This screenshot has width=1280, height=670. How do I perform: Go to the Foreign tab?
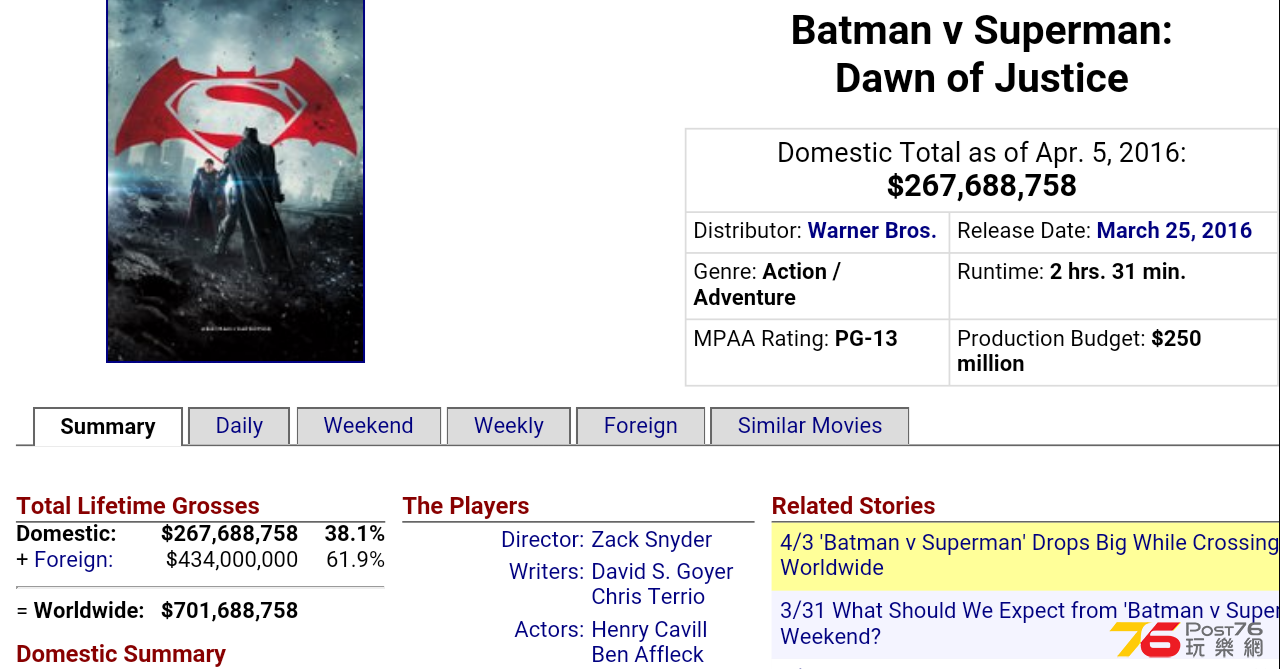640,426
